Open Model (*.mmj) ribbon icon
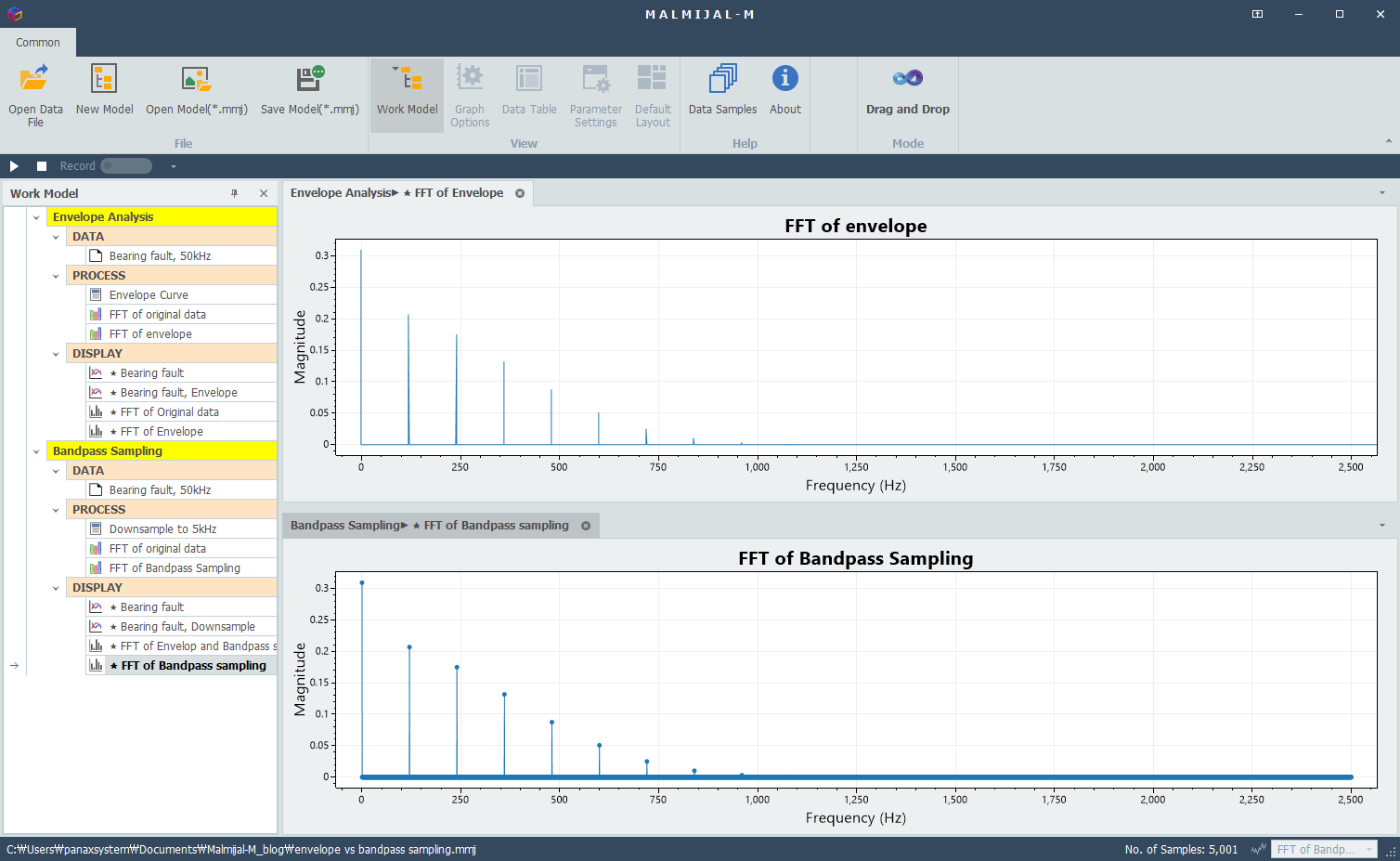Screen dimensions: 1400x861 (197, 78)
